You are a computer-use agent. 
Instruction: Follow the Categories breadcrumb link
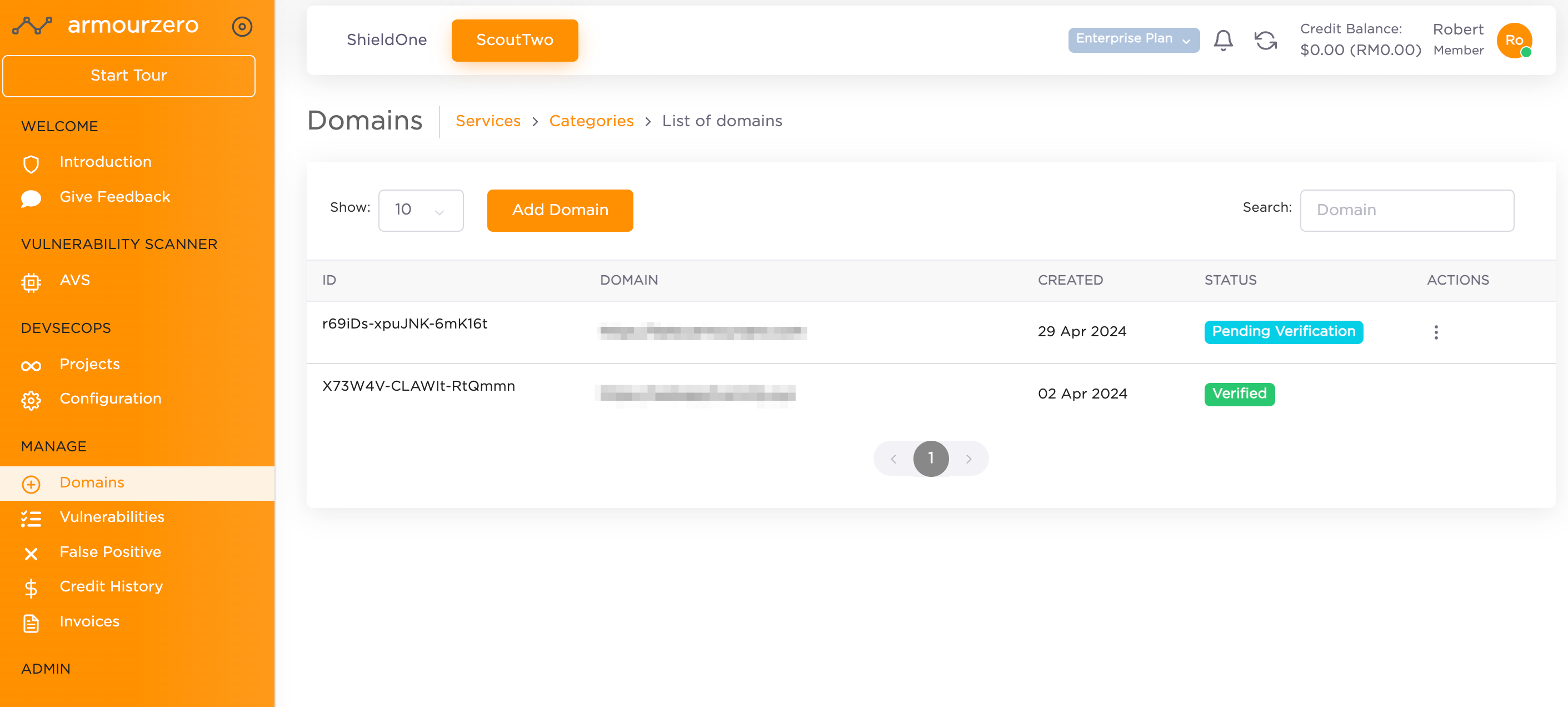[591, 121]
